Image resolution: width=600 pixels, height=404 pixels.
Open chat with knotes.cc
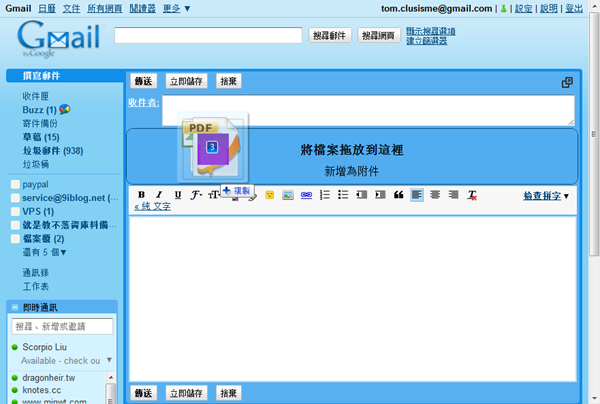point(42,390)
